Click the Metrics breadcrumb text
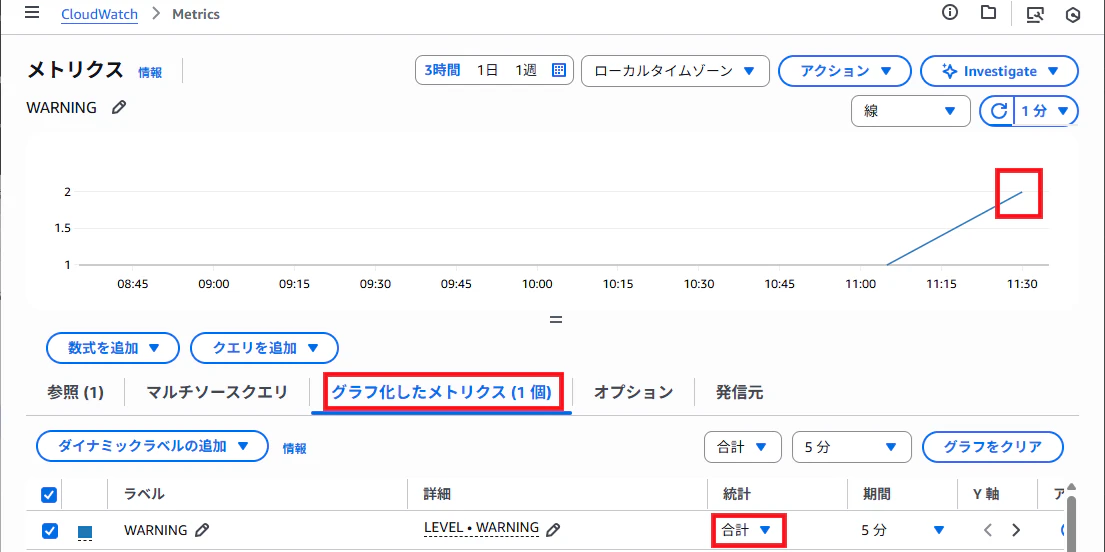This screenshot has width=1105, height=552. point(196,14)
